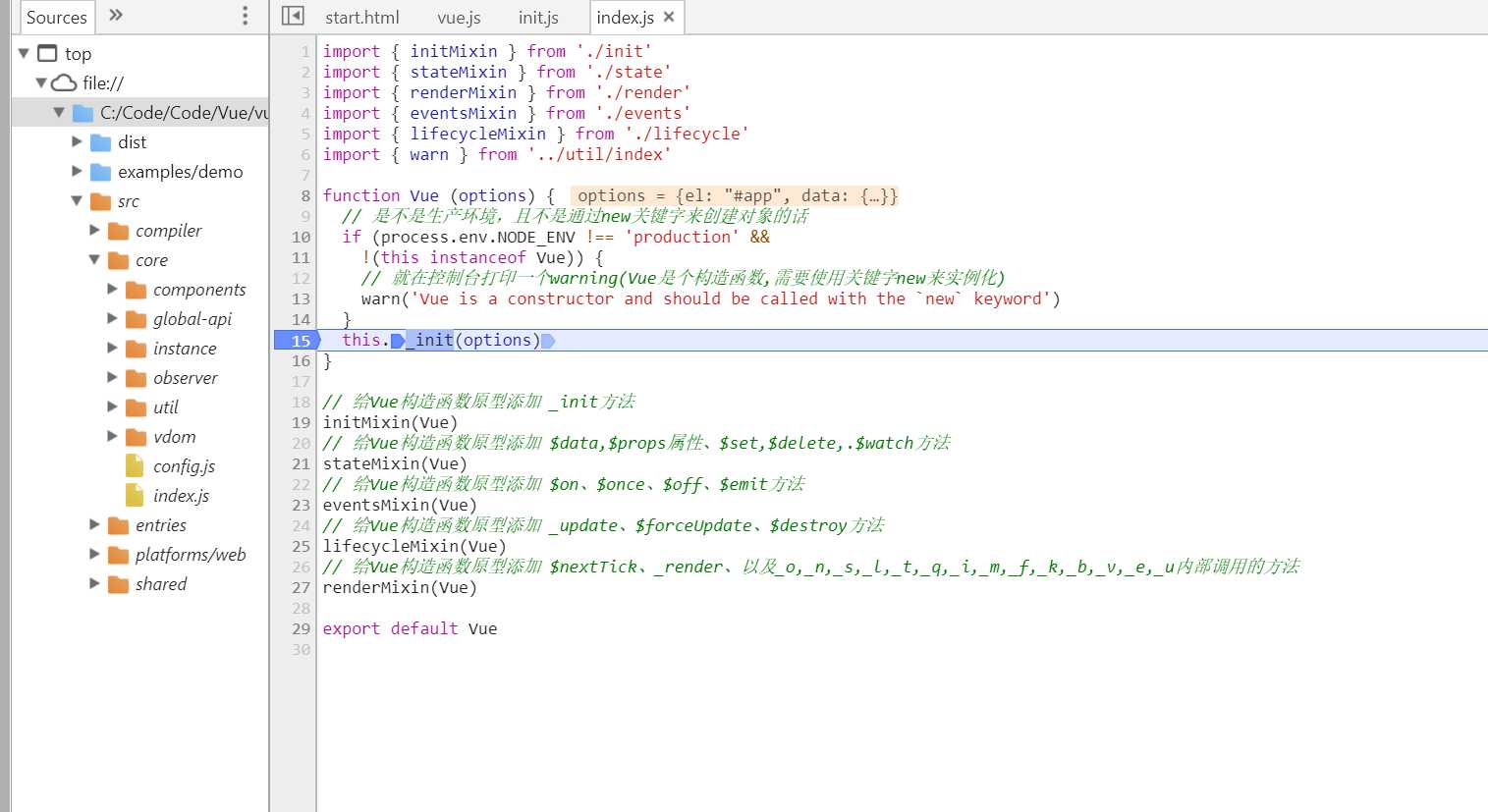
Task: Set a breakpoint on line 13
Action: pyautogui.click(x=301, y=299)
